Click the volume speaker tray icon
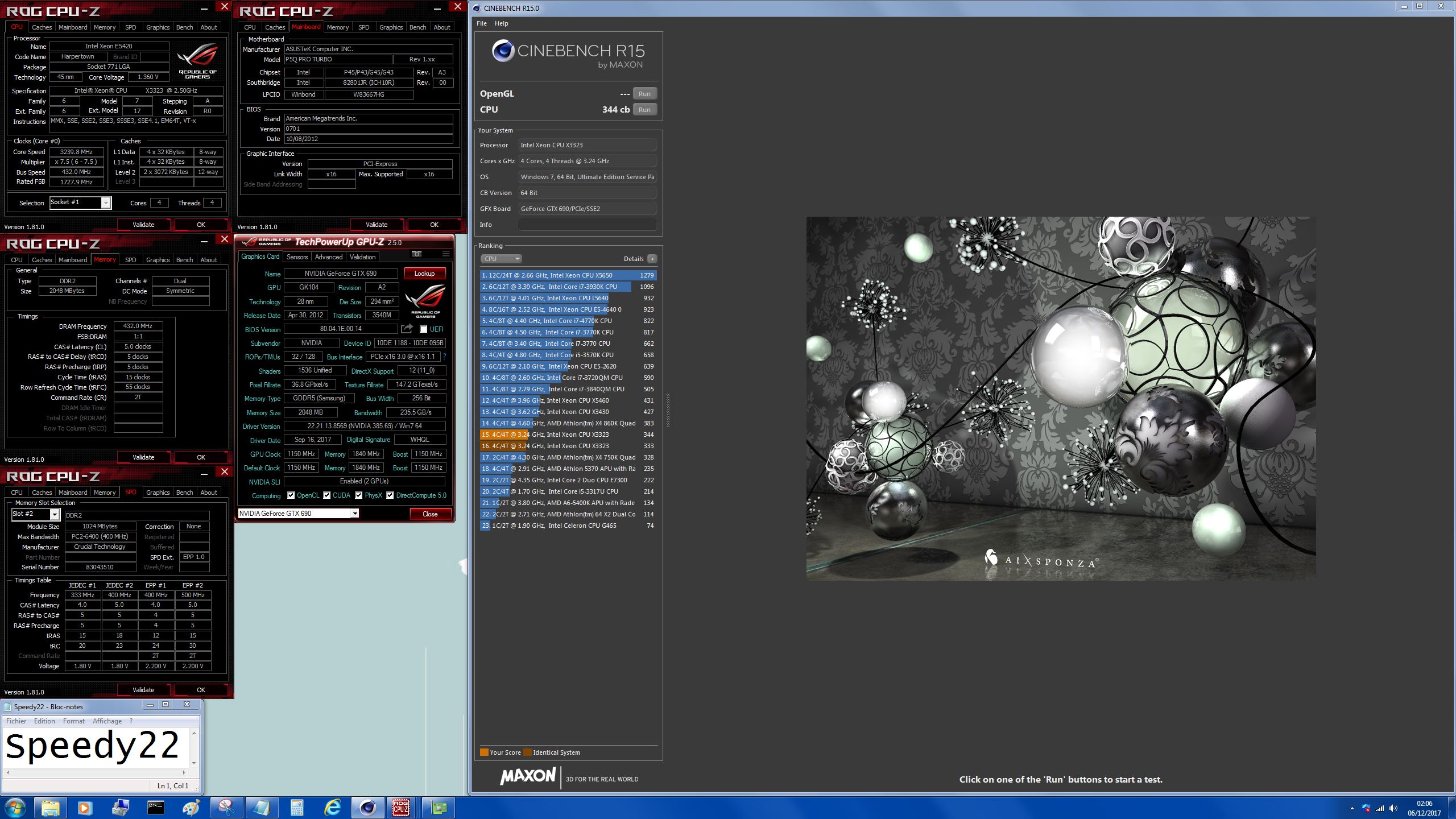 pyautogui.click(x=1393, y=808)
